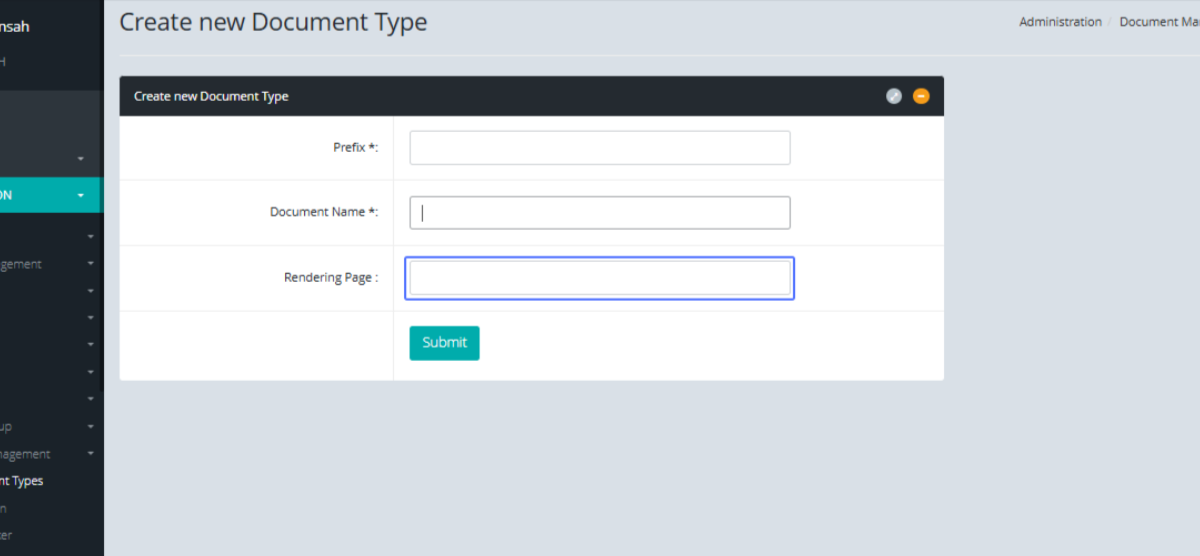Viewport: 1200px width, 556px height.
Task: Click into the Document Name text box
Action: 599,213
